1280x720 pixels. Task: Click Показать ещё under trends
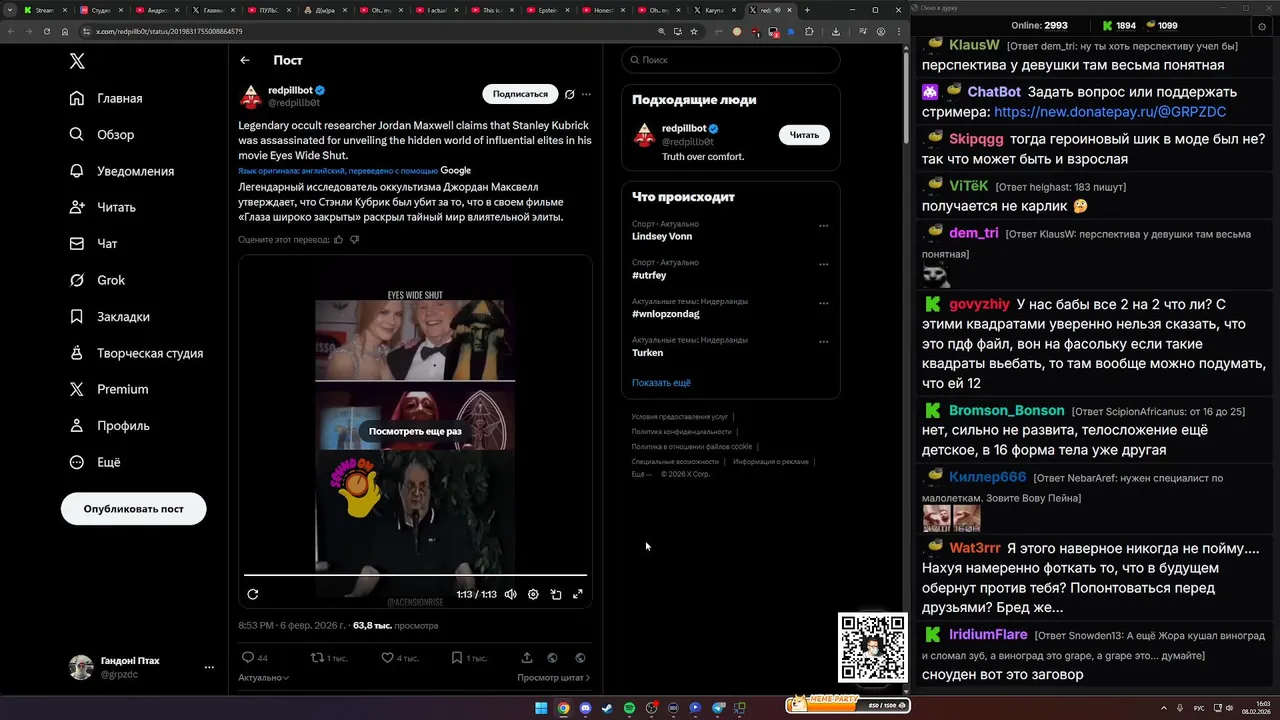pyautogui.click(x=661, y=383)
